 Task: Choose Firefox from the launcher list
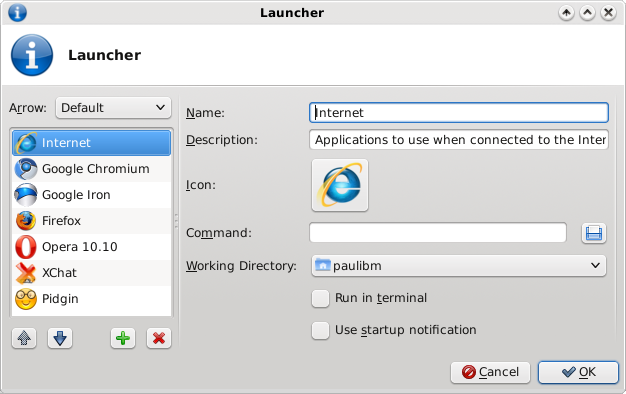[x=91, y=221]
